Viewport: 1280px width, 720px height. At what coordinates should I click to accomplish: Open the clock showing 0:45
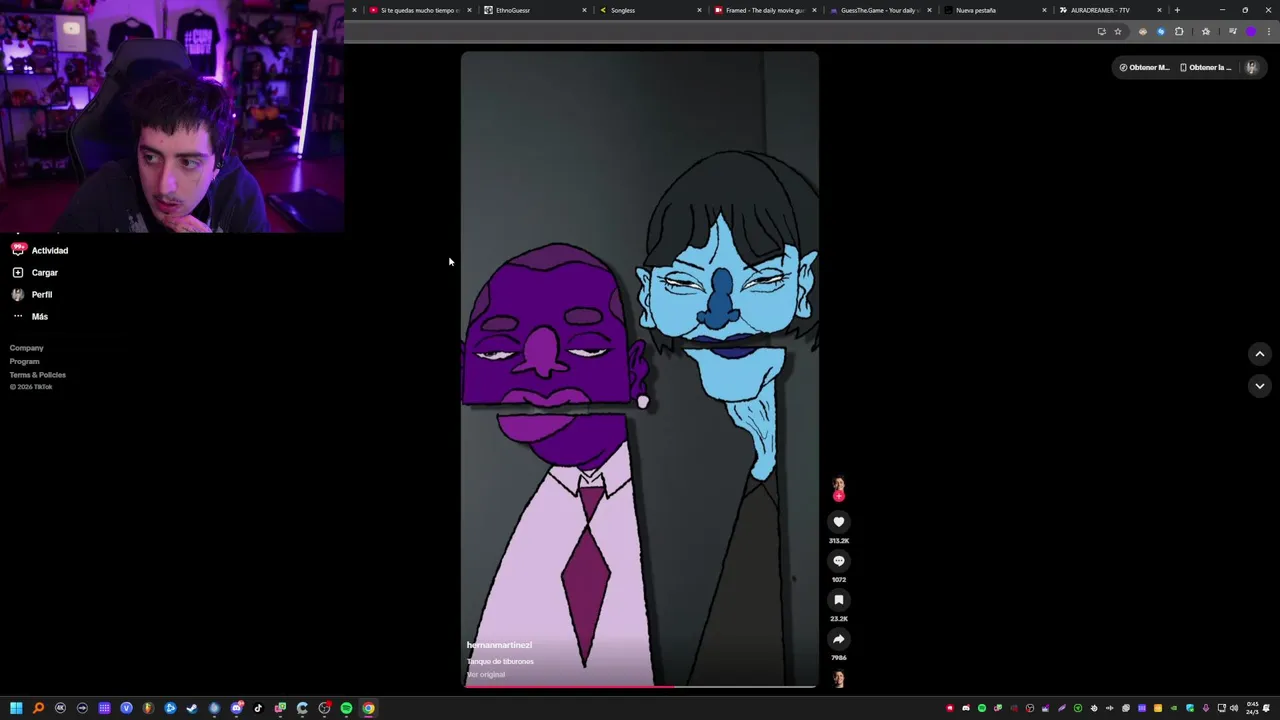point(1253,708)
